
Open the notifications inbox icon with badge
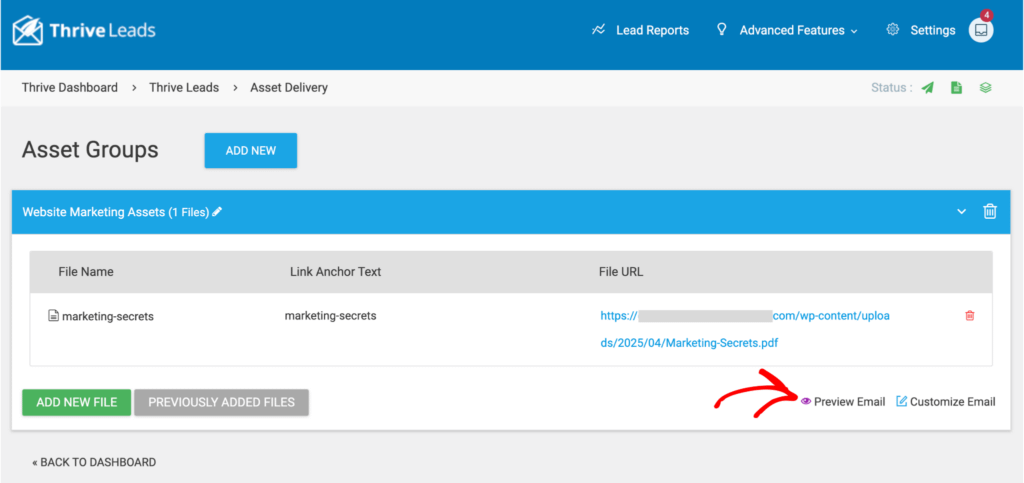click(981, 30)
